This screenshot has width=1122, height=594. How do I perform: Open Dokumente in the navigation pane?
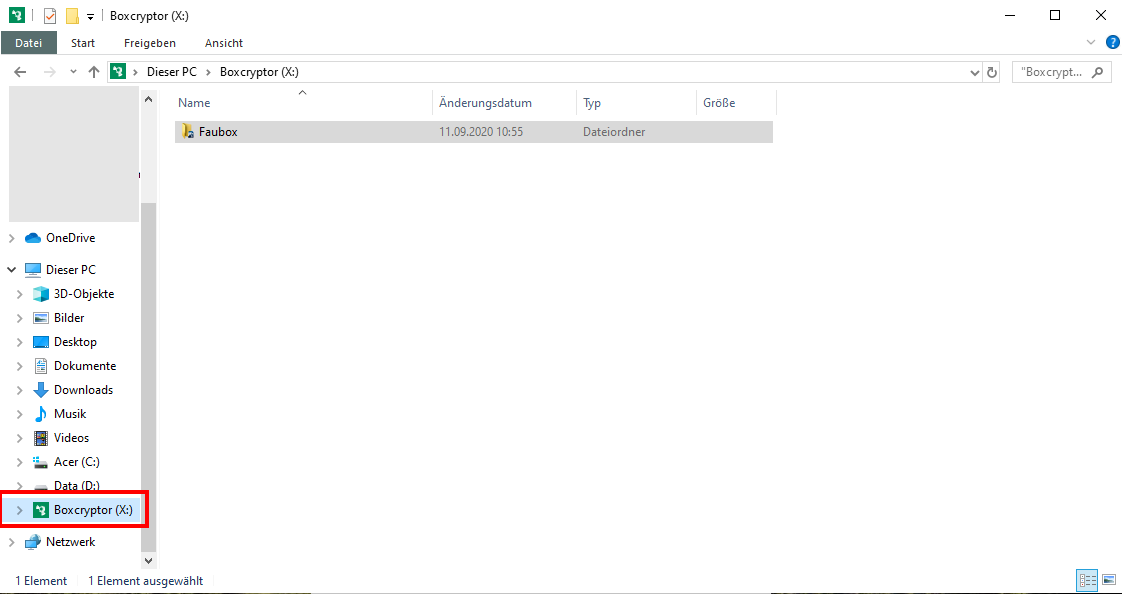pos(84,366)
